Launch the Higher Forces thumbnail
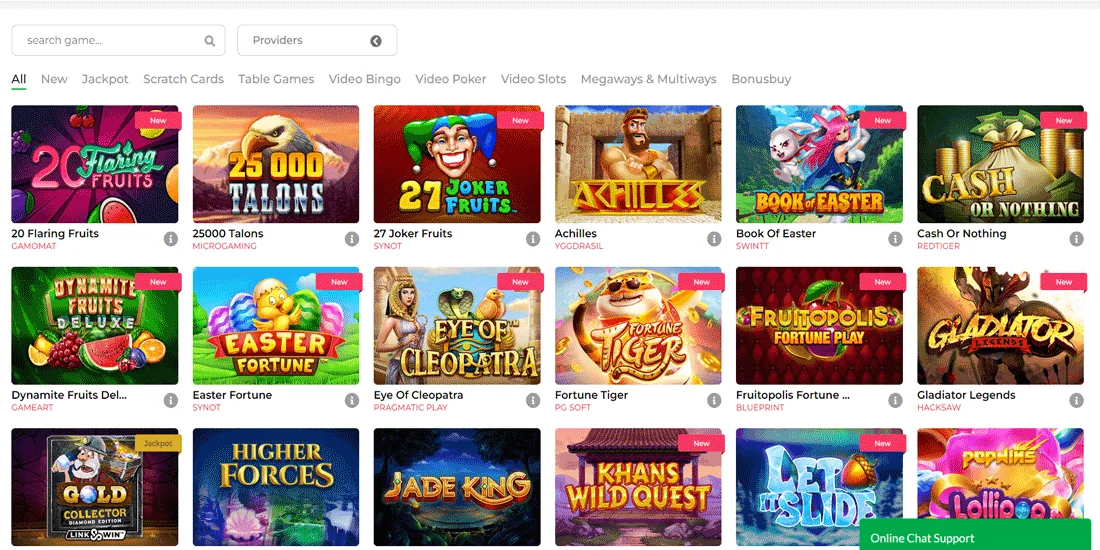The height and width of the screenshot is (550, 1100). pos(276,487)
